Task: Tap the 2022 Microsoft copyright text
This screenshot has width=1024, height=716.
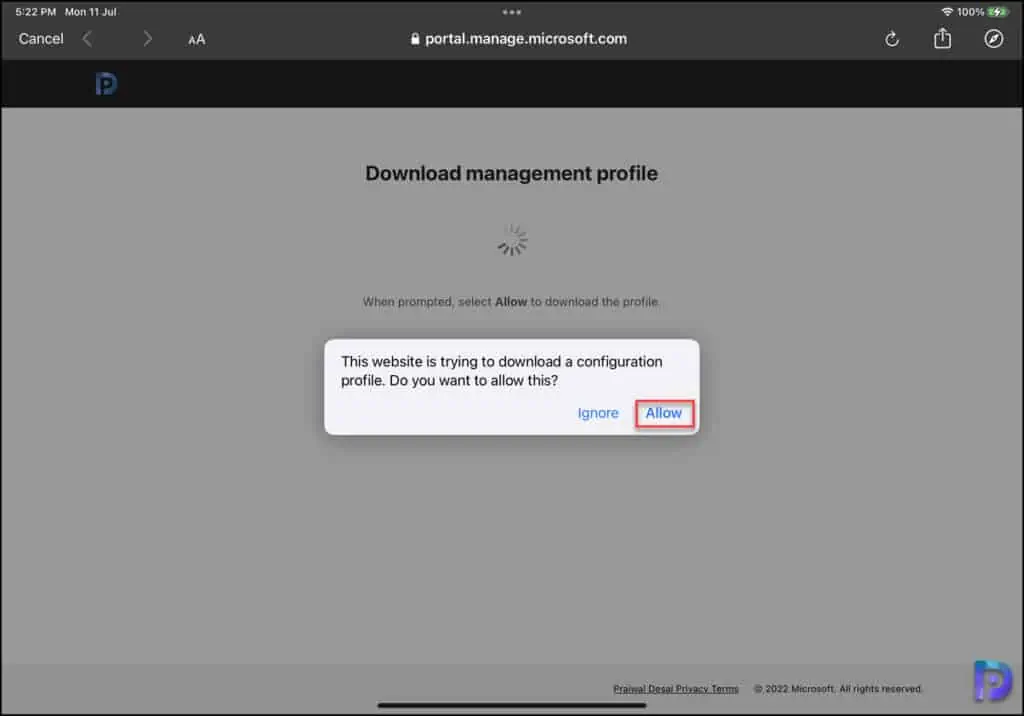Action: (838, 689)
